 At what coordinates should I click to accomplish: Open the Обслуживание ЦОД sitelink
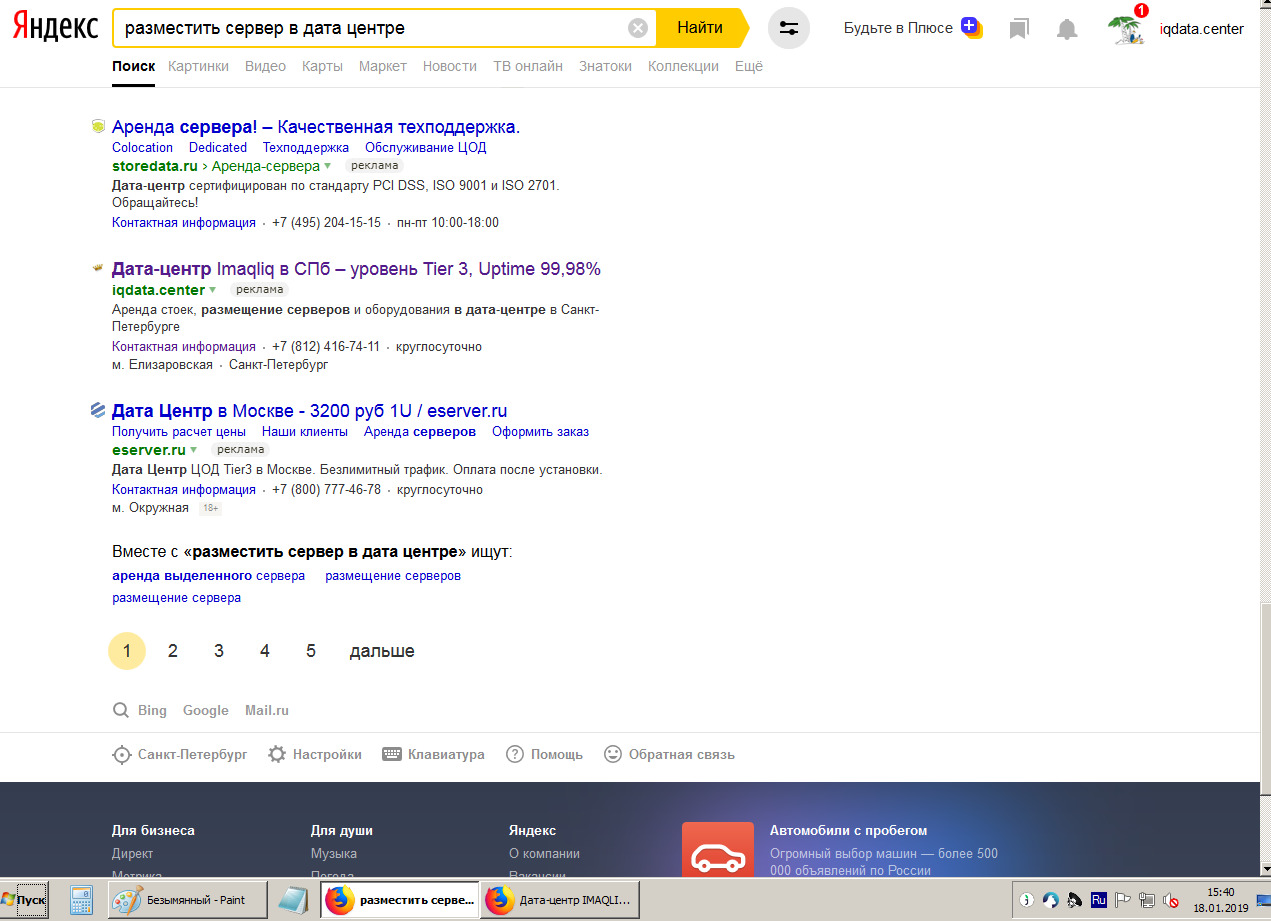pos(426,147)
